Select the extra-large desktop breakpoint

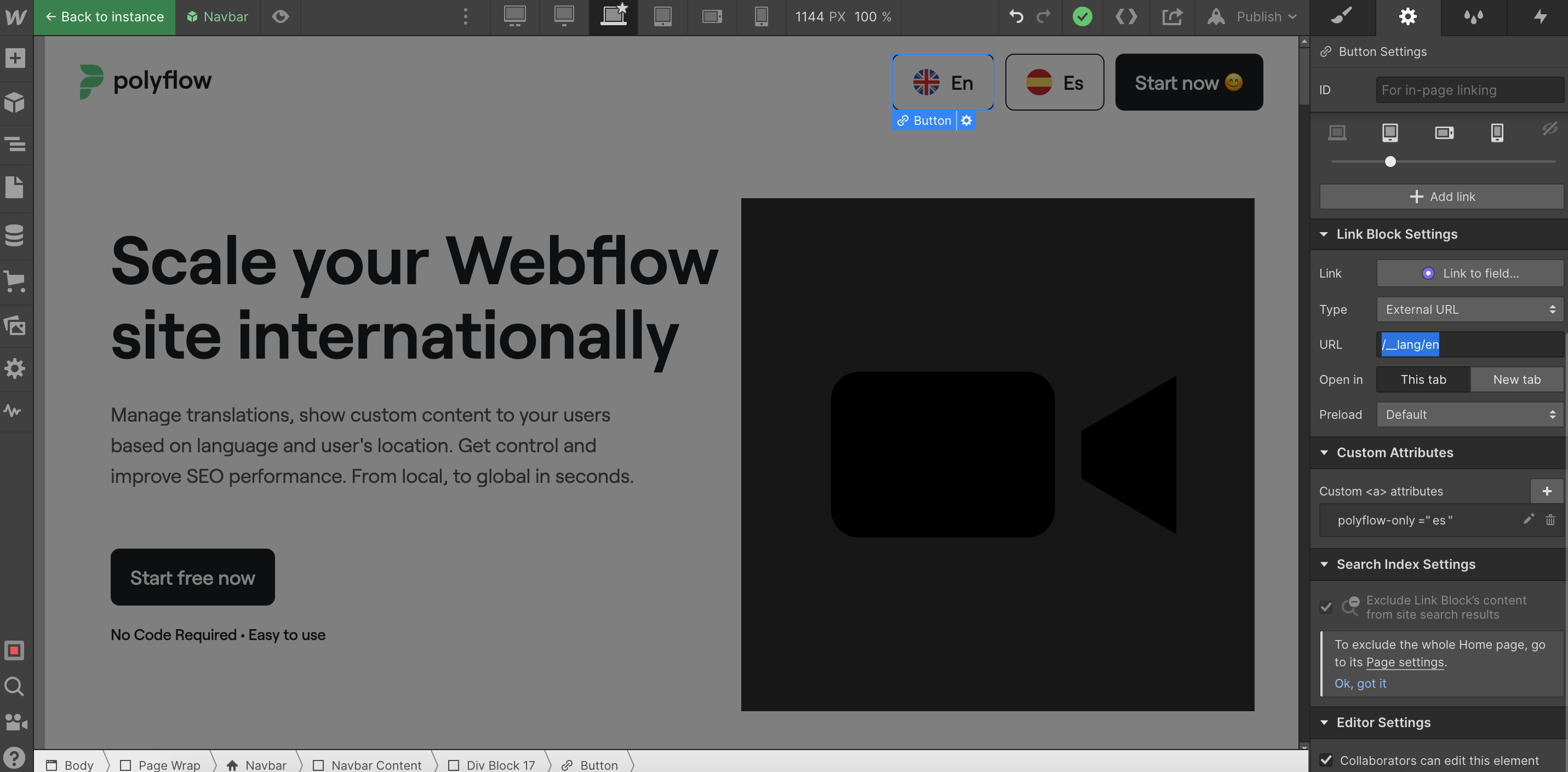tap(515, 16)
